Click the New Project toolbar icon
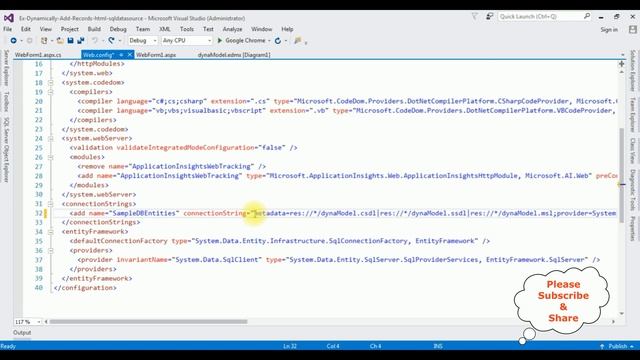The width and height of the screenshot is (640, 360). [44, 40]
